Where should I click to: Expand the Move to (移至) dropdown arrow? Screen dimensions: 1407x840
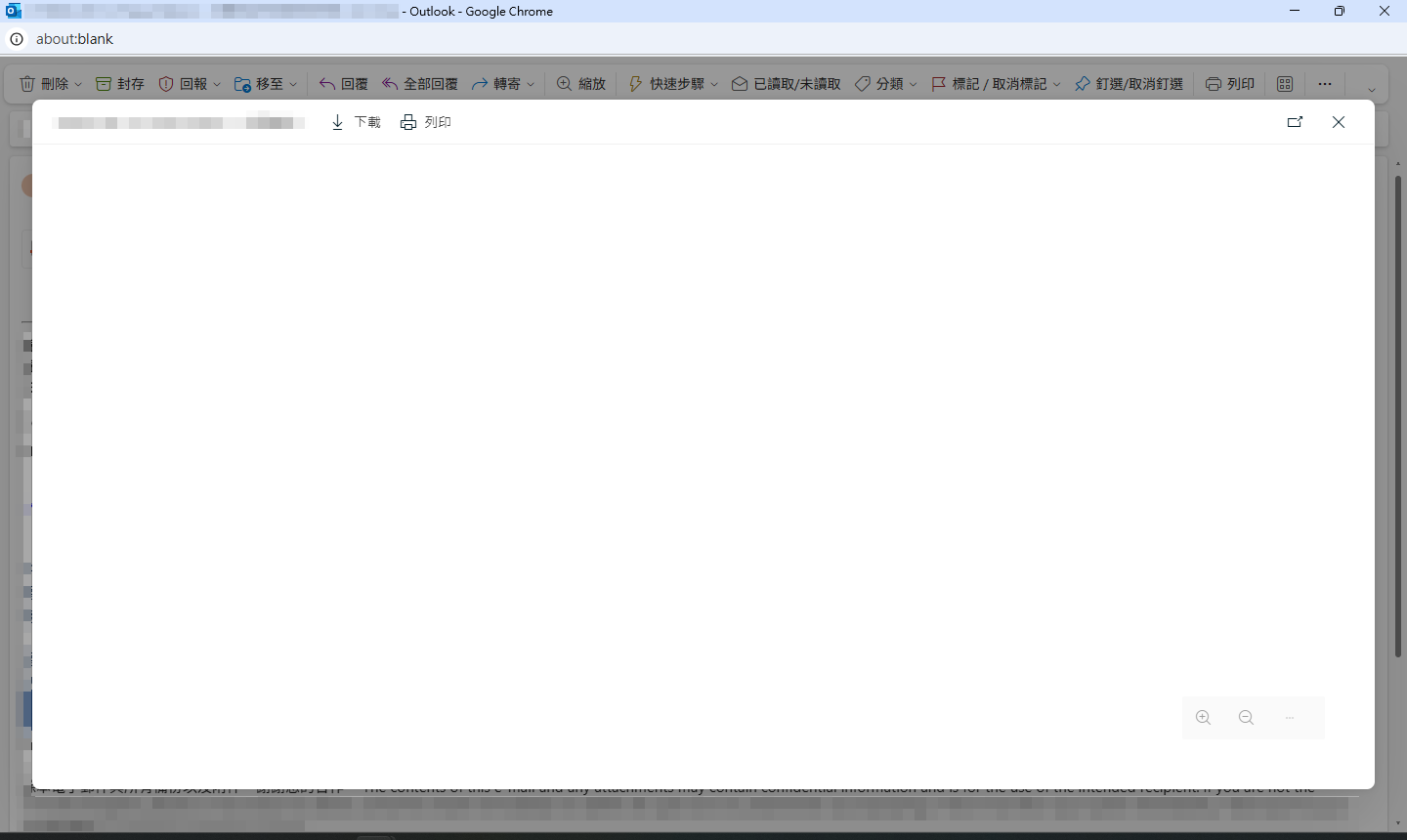293,84
